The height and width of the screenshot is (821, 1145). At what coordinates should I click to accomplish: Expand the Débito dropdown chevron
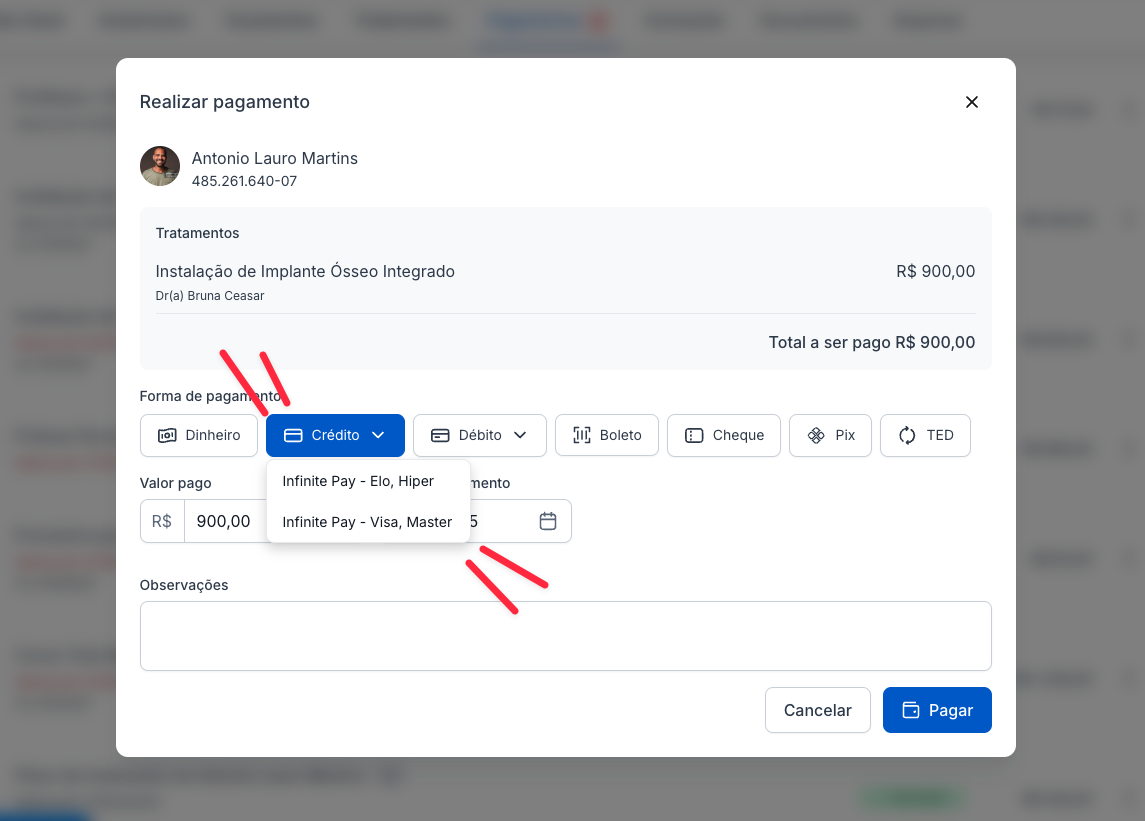[x=520, y=435]
